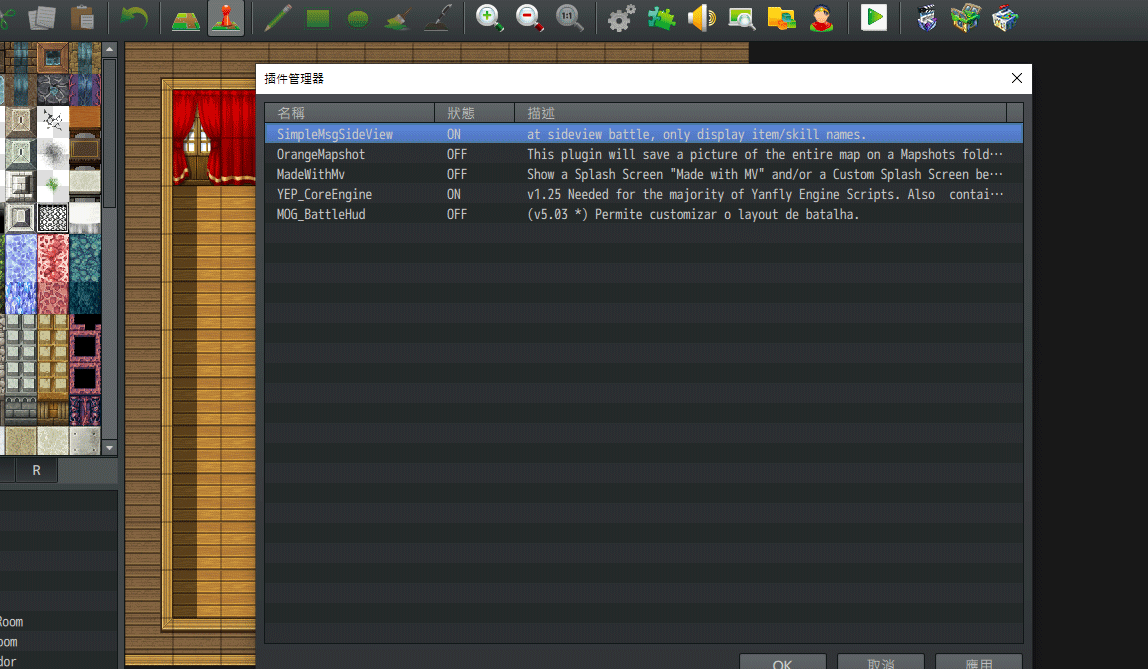Click the Paste clipboard icon
1148x669 pixels.
82,18
